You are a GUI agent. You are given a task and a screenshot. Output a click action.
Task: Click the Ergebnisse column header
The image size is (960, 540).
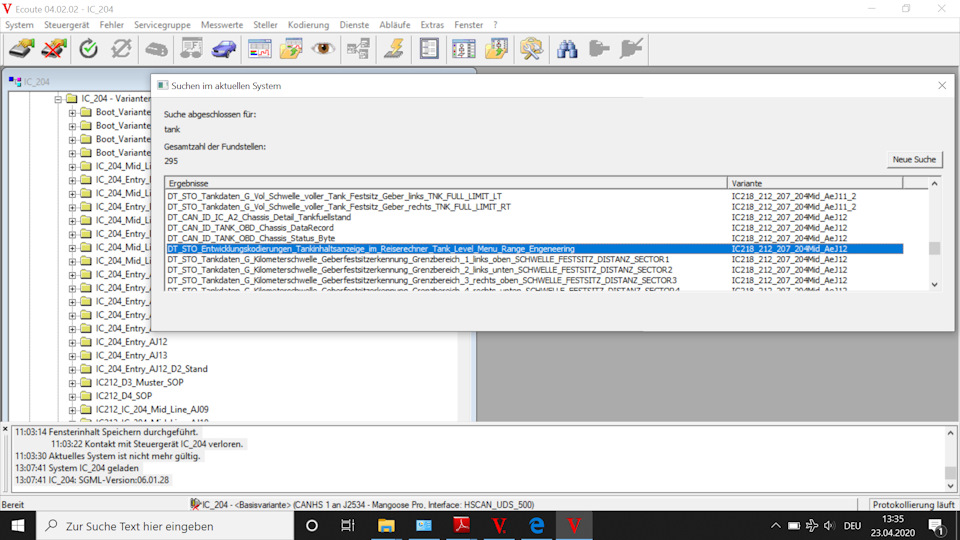click(x=446, y=183)
